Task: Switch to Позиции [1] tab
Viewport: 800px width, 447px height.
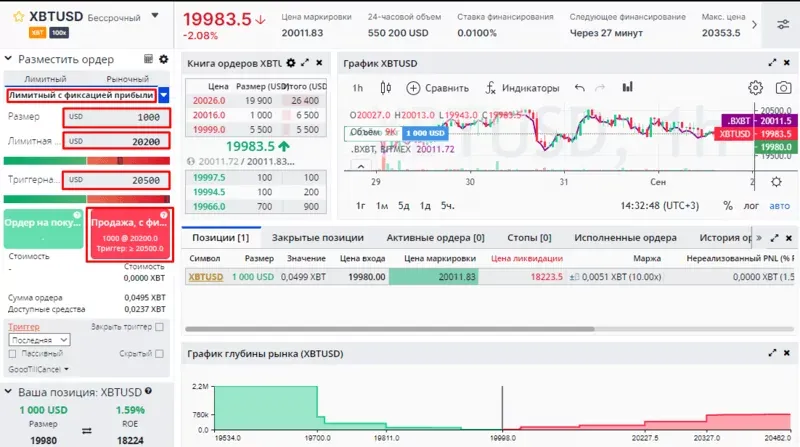Action: tap(220, 237)
